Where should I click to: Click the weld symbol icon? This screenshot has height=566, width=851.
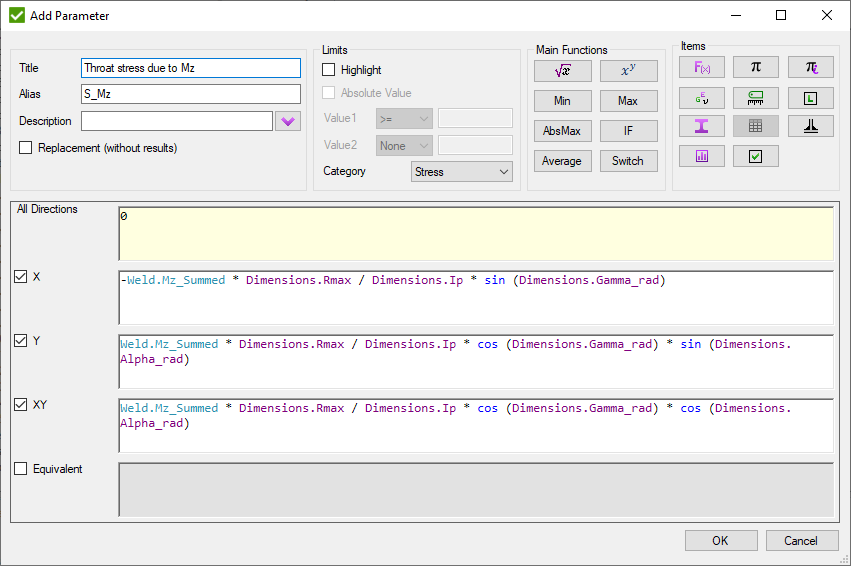click(810, 127)
